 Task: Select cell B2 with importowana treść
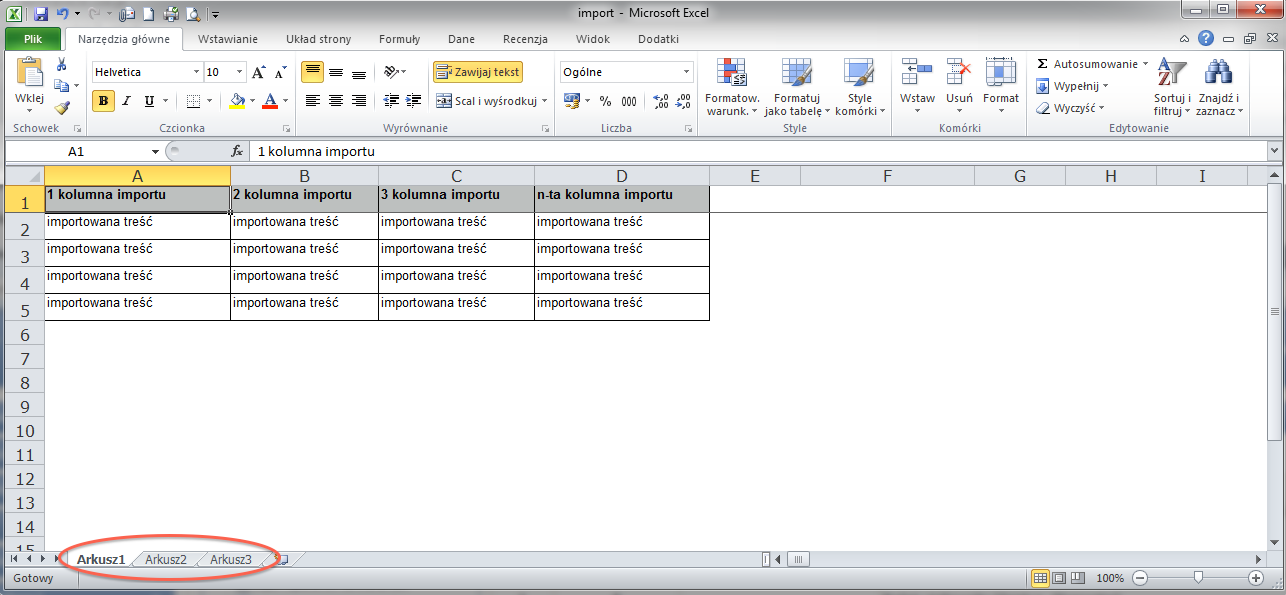click(304, 226)
